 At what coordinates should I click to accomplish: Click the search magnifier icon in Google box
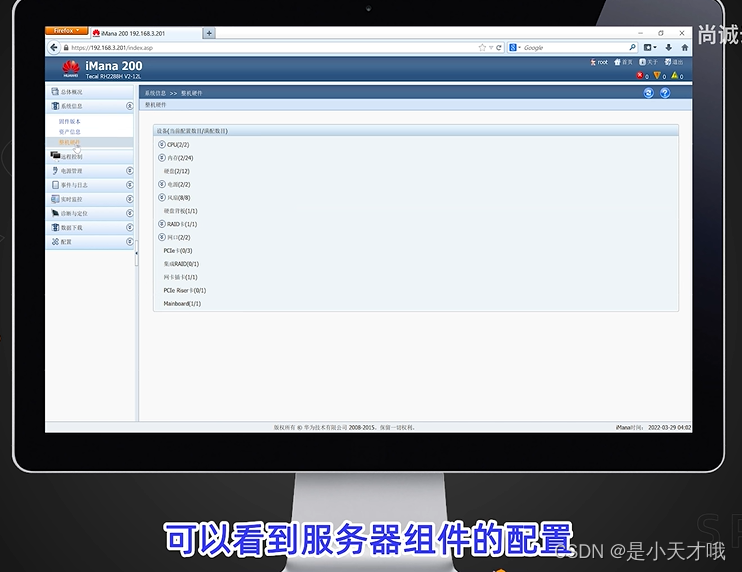click(x=632, y=47)
